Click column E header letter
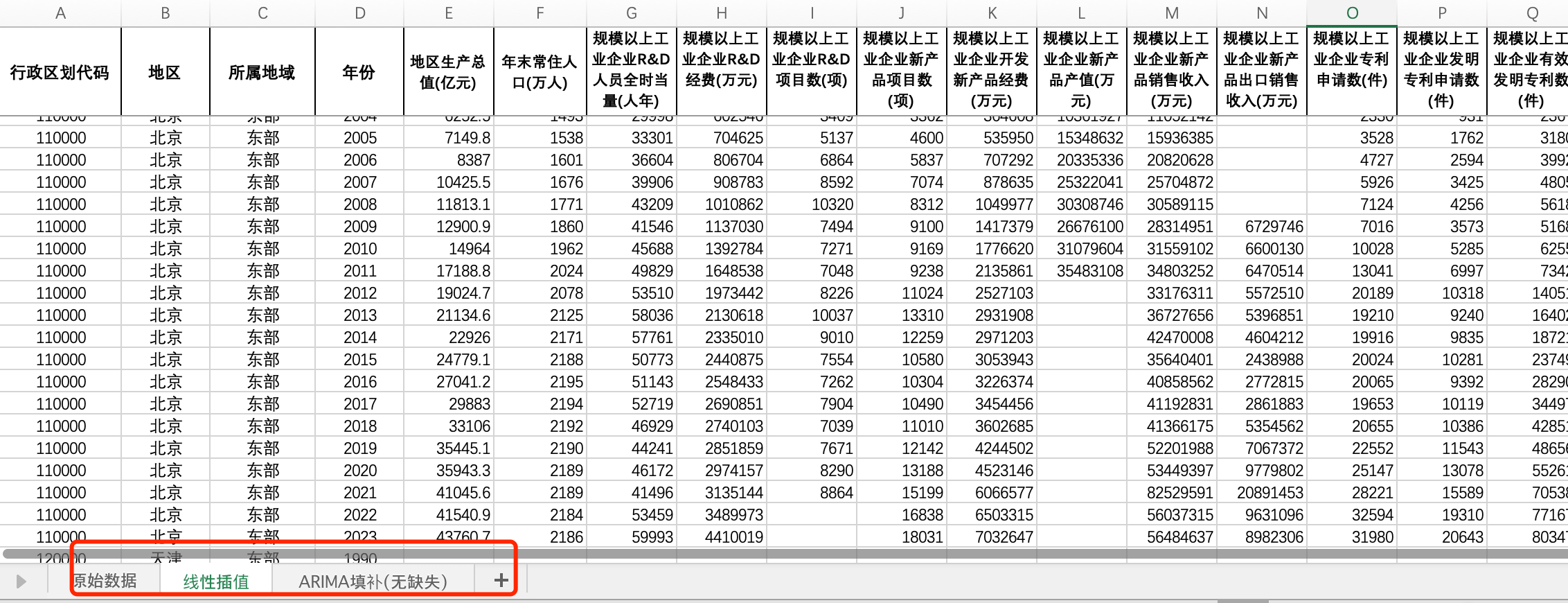Screen dimensions: 1568x603 point(449,13)
